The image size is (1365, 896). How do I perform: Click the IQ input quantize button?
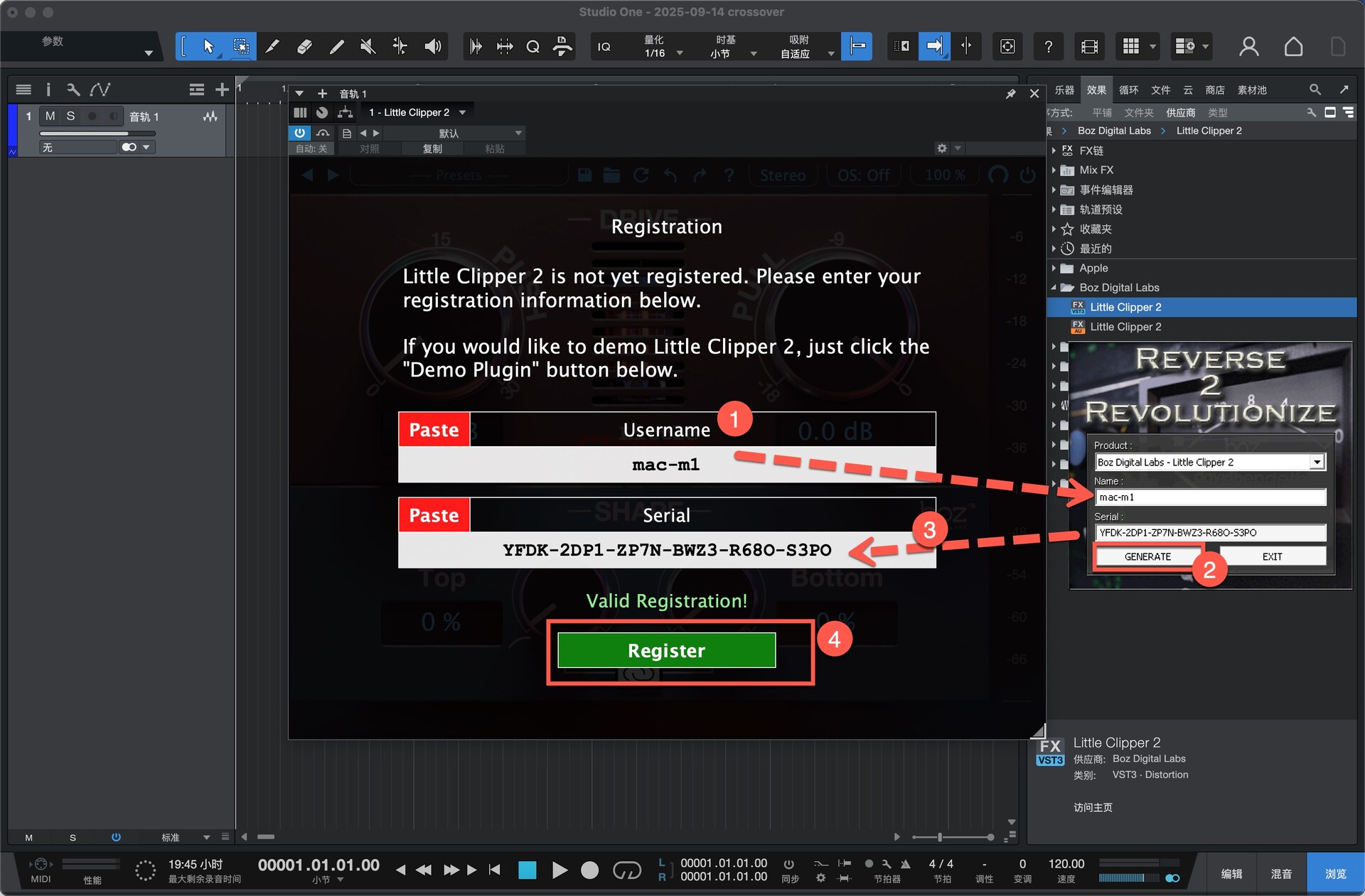pos(604,47)
